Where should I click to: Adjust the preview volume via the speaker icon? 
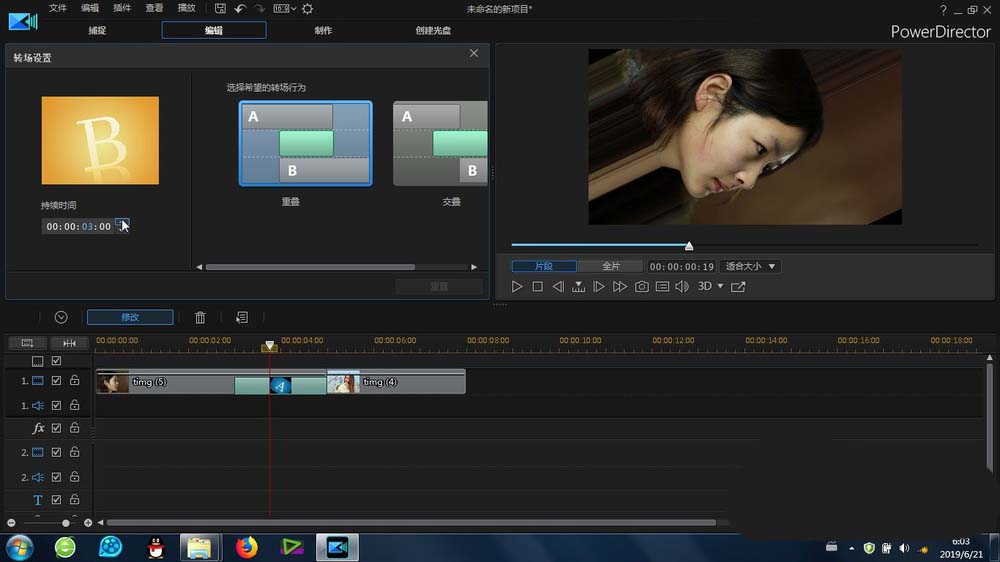click(682, 287)
